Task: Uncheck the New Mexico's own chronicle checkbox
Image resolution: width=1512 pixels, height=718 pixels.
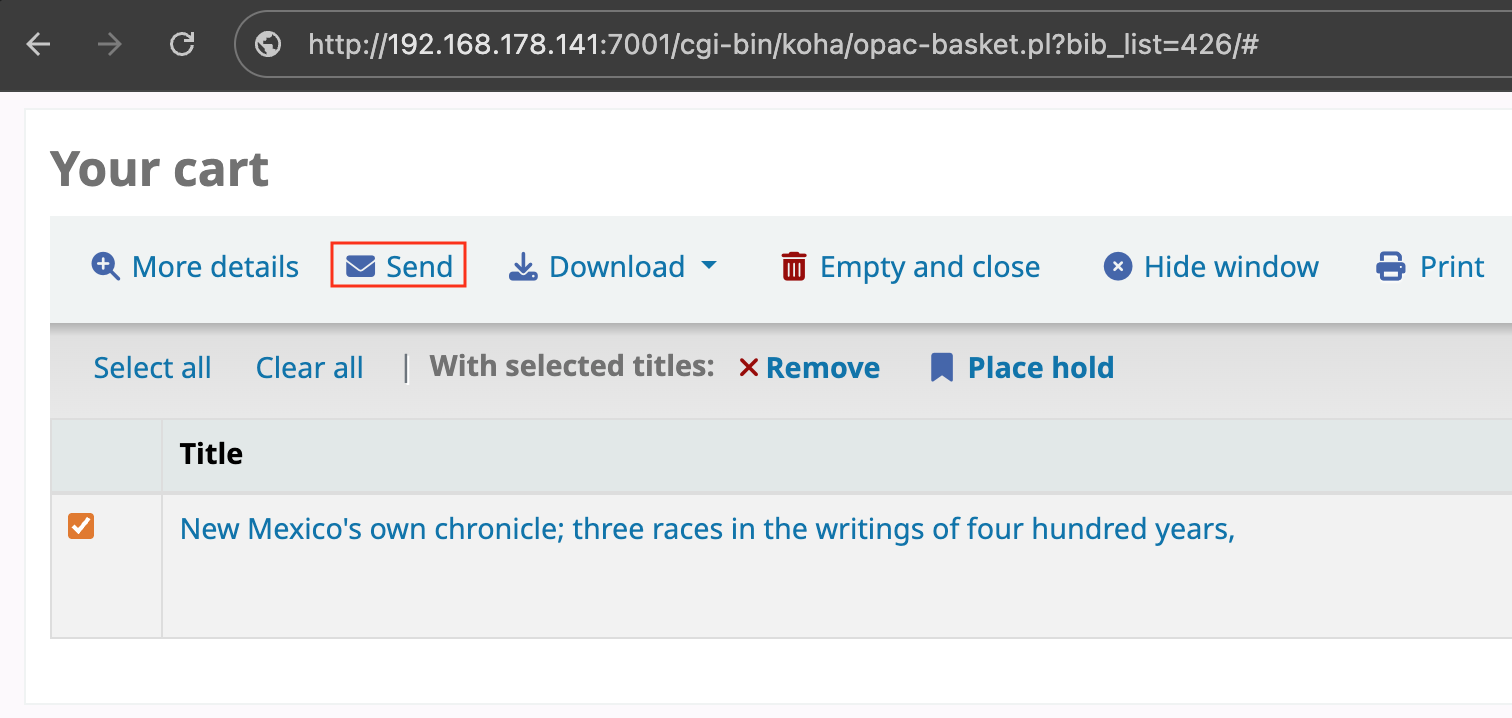Action: coord(81,526)
